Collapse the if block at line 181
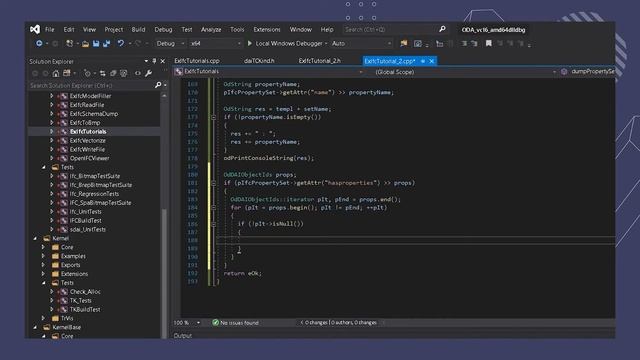 (x=213, y=183)
